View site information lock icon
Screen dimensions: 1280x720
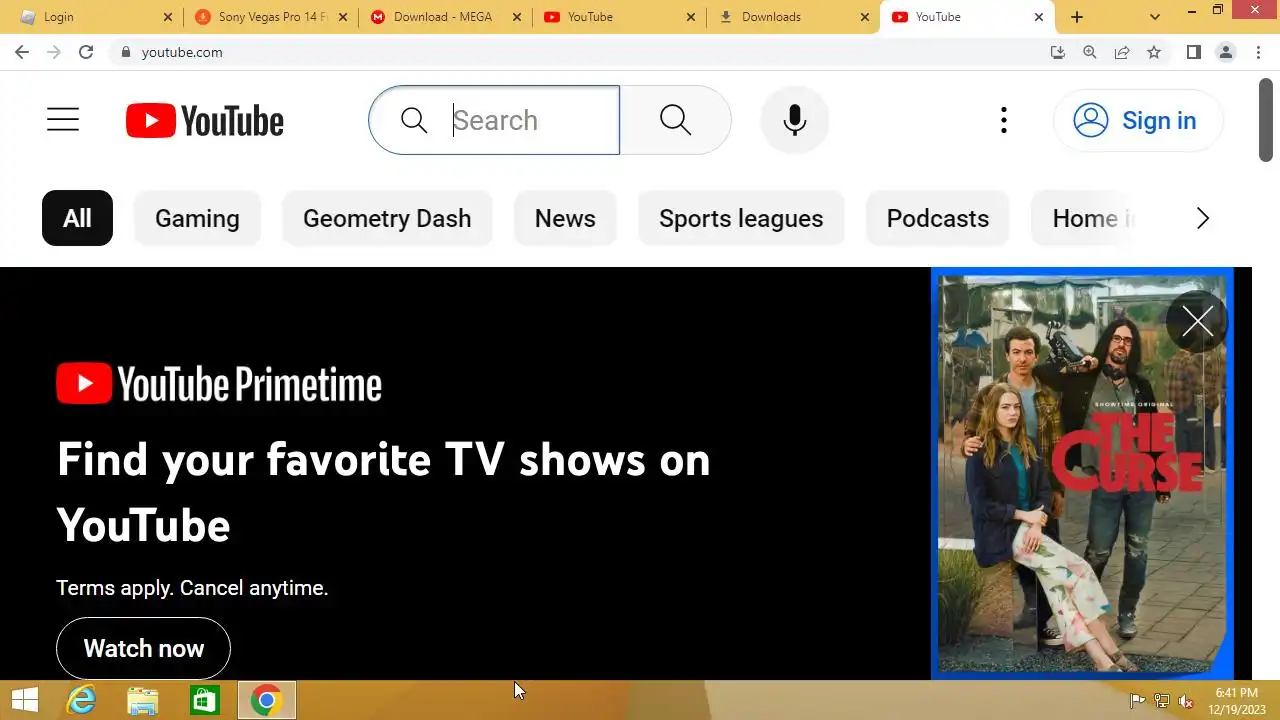125,52
